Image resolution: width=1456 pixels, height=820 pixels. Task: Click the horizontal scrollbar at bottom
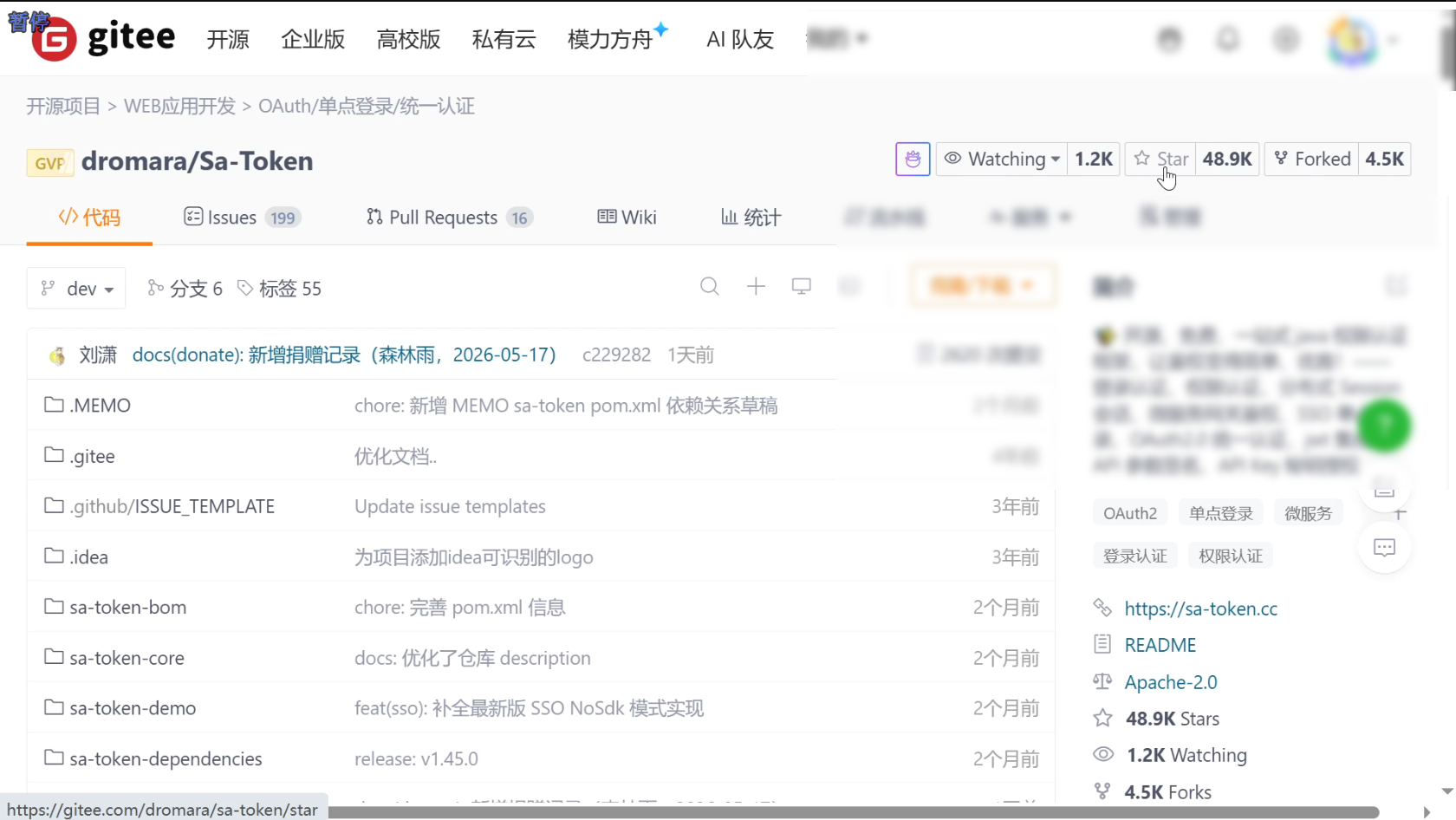[x=854, y=812]
